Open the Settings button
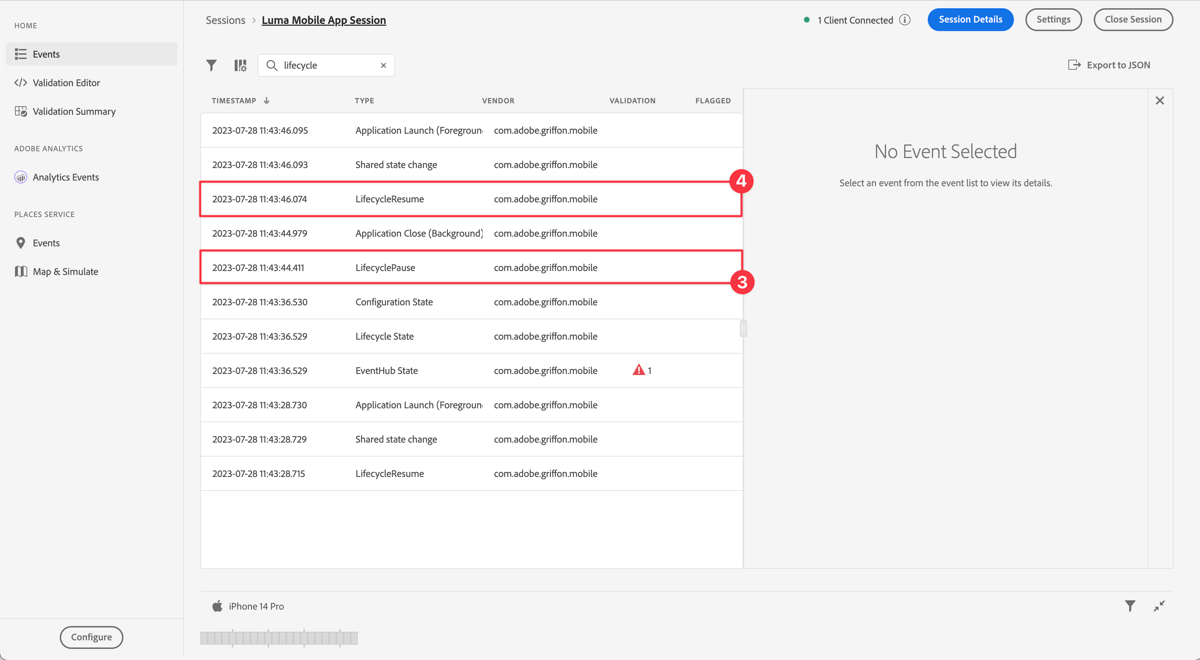Viewport: 1200px width, 660px height. (1053, 19)
